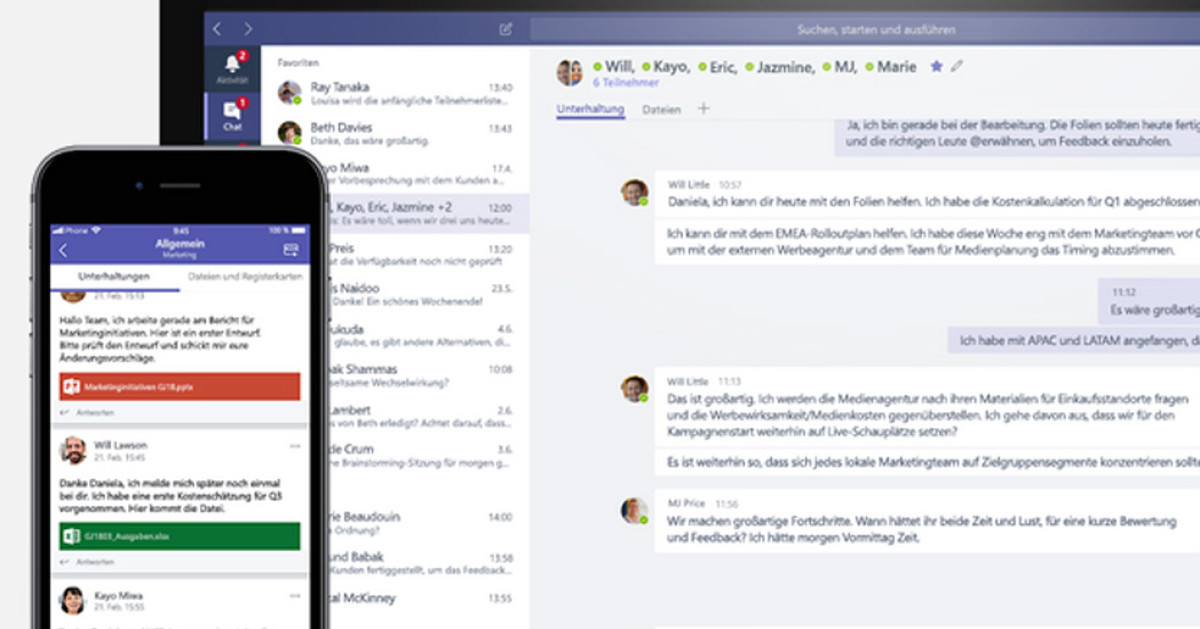Image resolution: width=1200 pixels, height=629 pixels.
Task: Click the new chat compose icon
Action: point(506,29)
